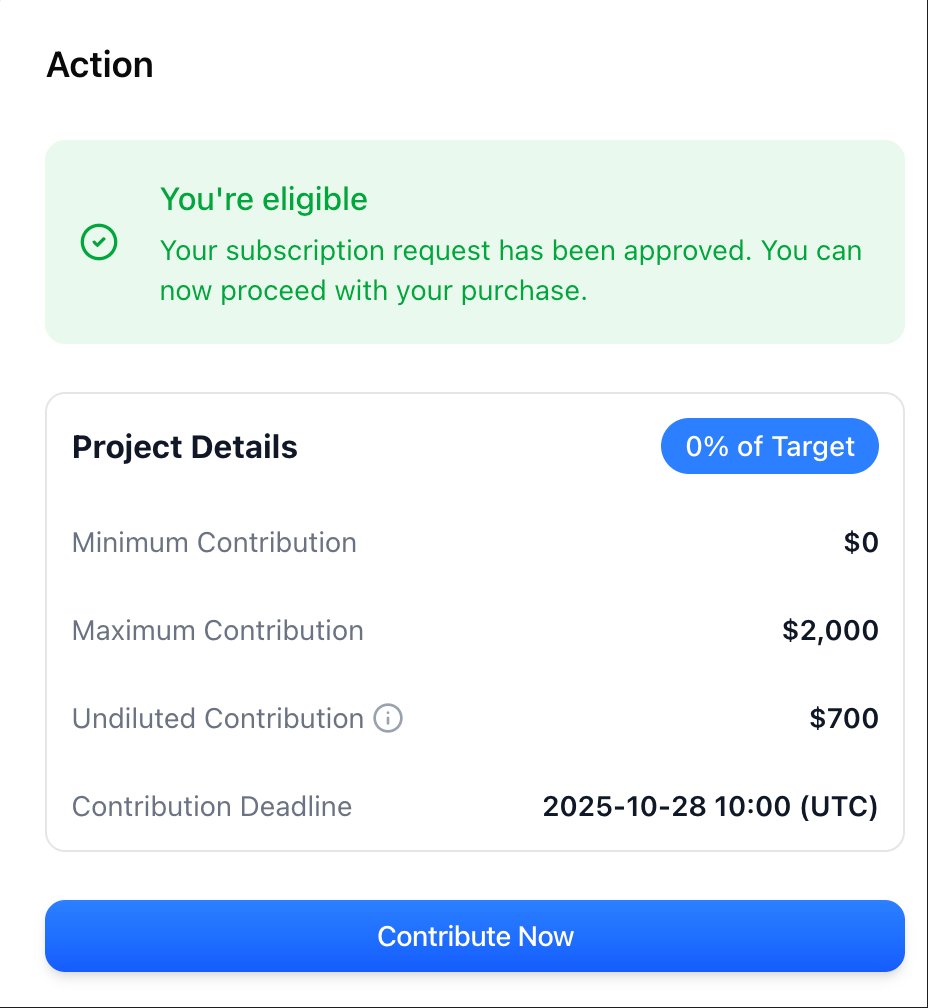Click the Contribute Now button

point(475,936)
